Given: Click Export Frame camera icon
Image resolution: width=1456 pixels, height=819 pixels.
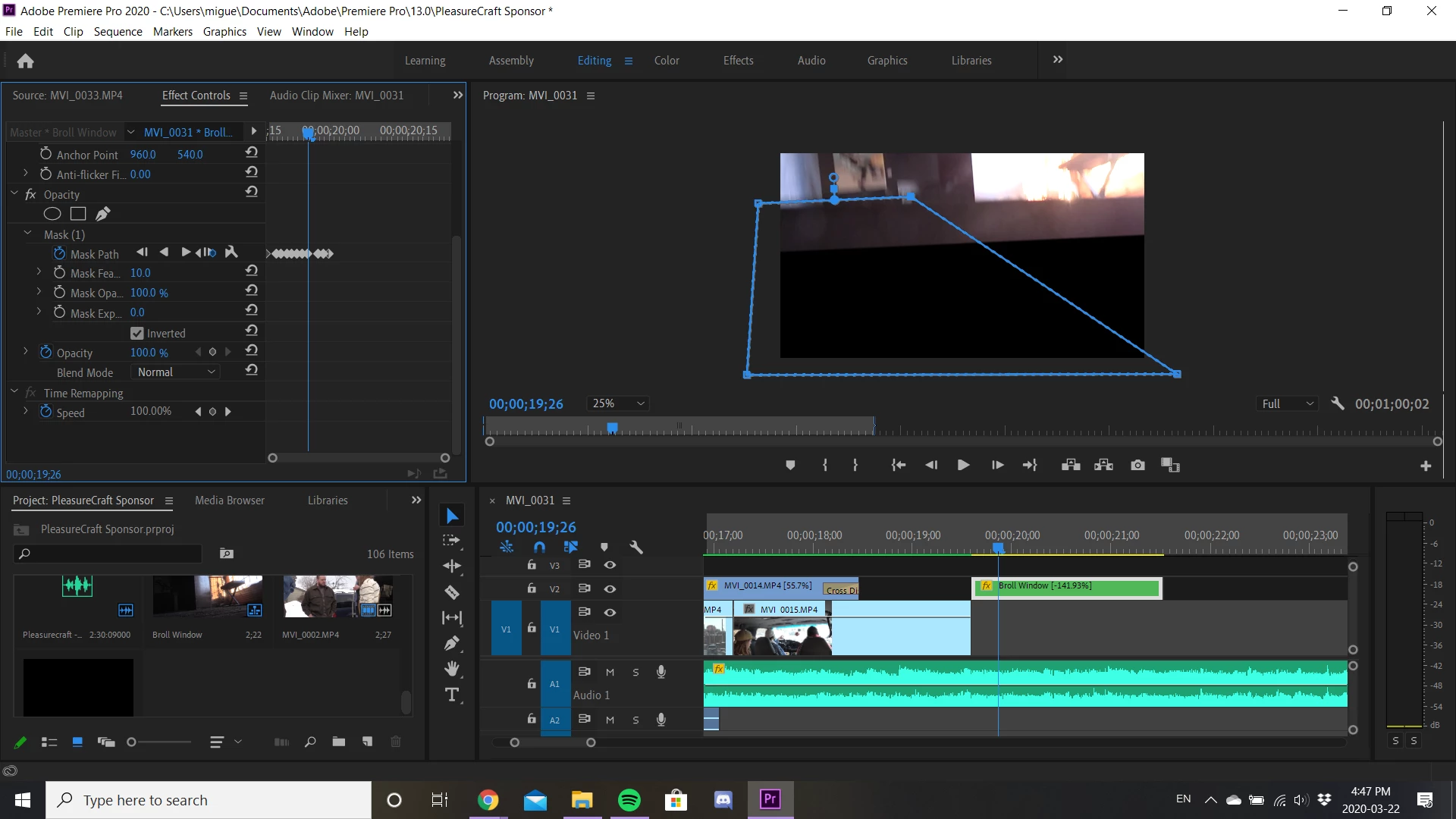Looking at the screenshot, I should click(x=1137, y=465).
